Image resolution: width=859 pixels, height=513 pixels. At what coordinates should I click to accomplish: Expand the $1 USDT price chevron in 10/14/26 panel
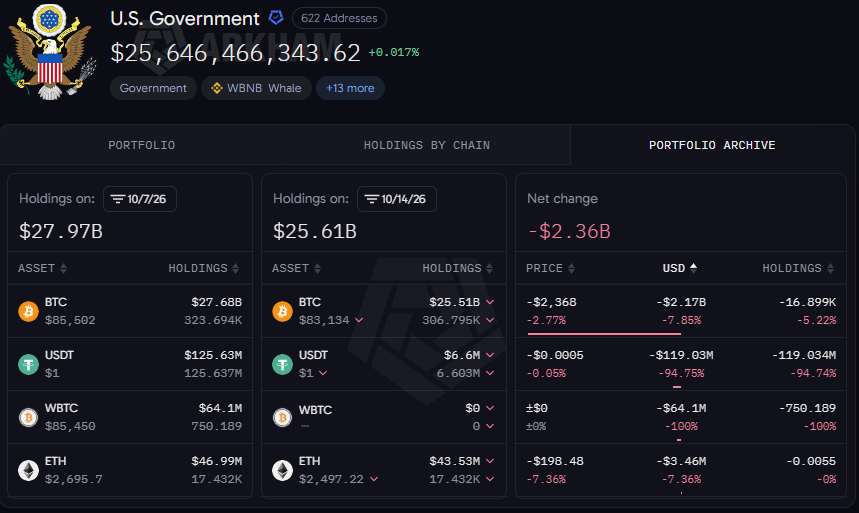point(323,373)
